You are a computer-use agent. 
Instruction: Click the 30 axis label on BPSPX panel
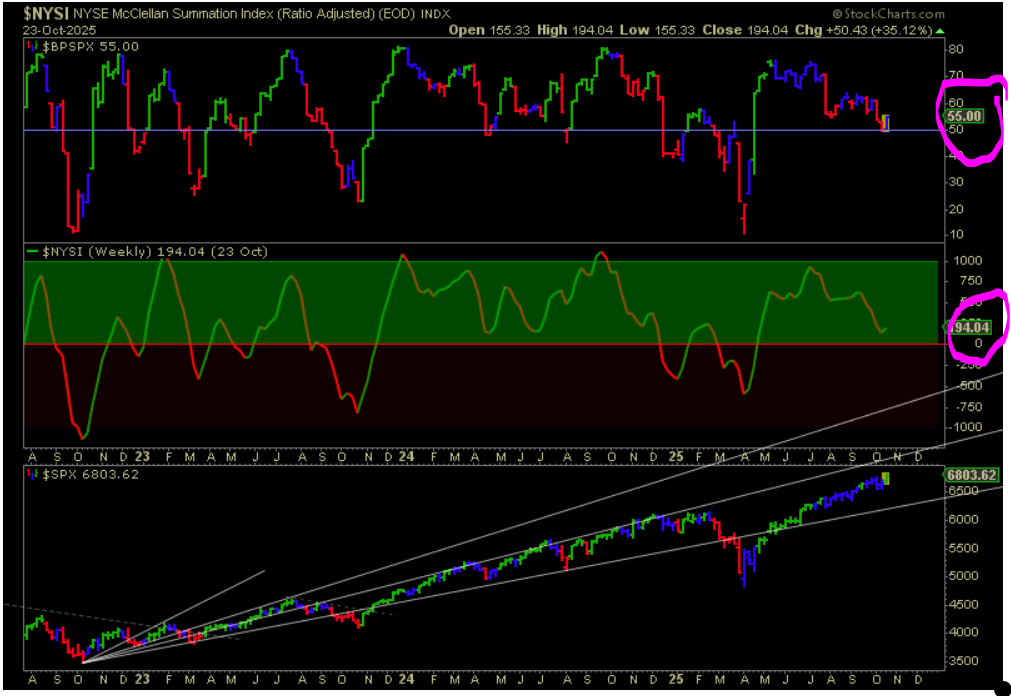956,182
